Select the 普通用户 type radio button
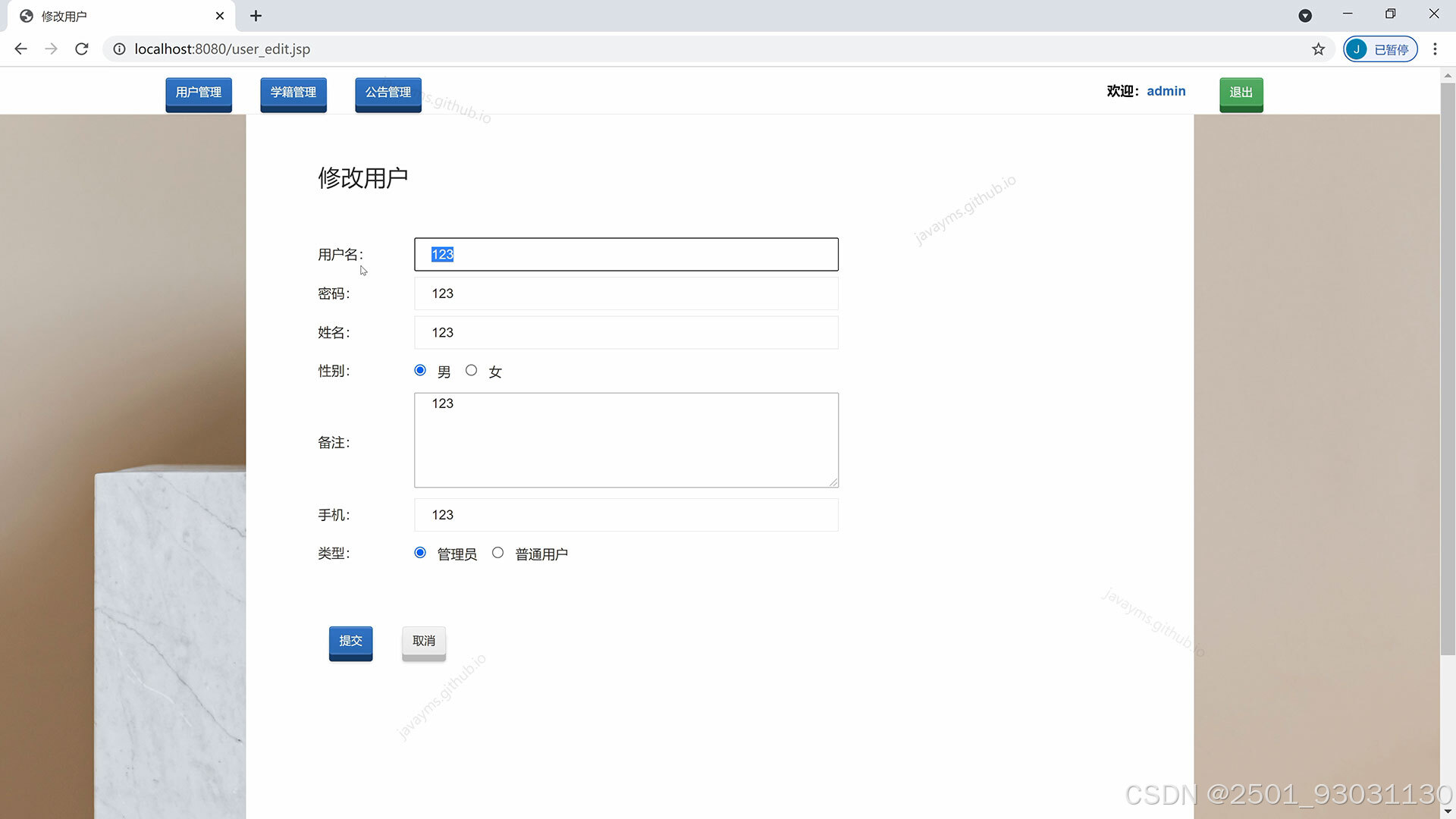This screenshot has width=1456, height=819. pyautogui.click(x=497, y=553)
